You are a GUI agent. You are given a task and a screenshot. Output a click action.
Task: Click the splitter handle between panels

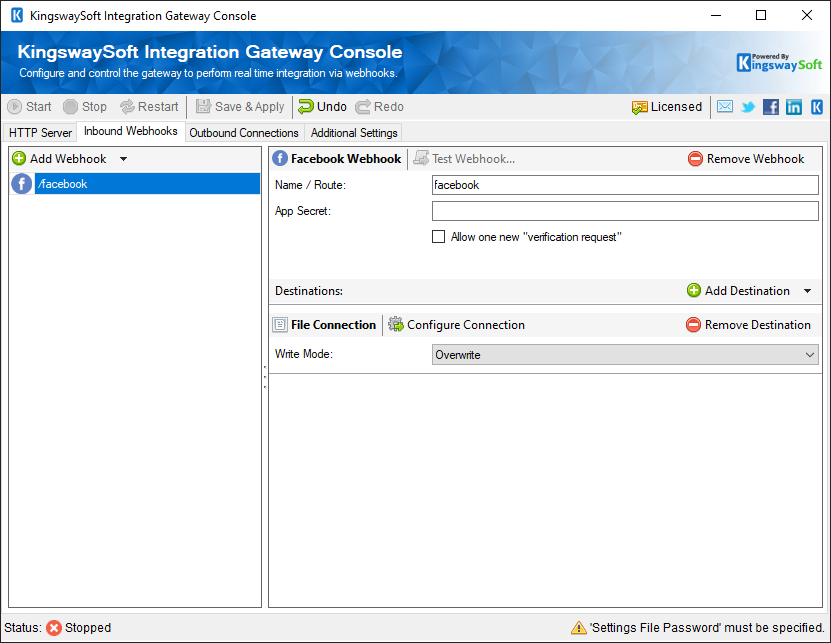[264, 377]
